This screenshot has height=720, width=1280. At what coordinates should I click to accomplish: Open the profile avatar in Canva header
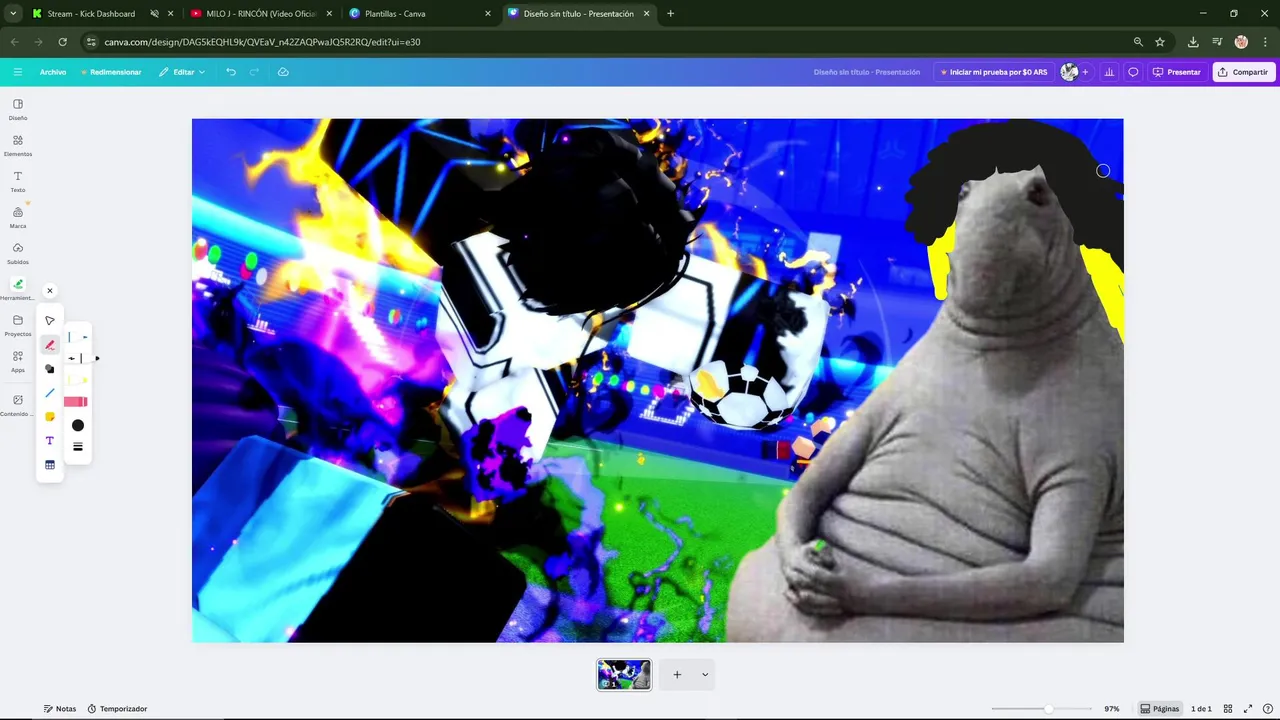[x=1069, y=72]
